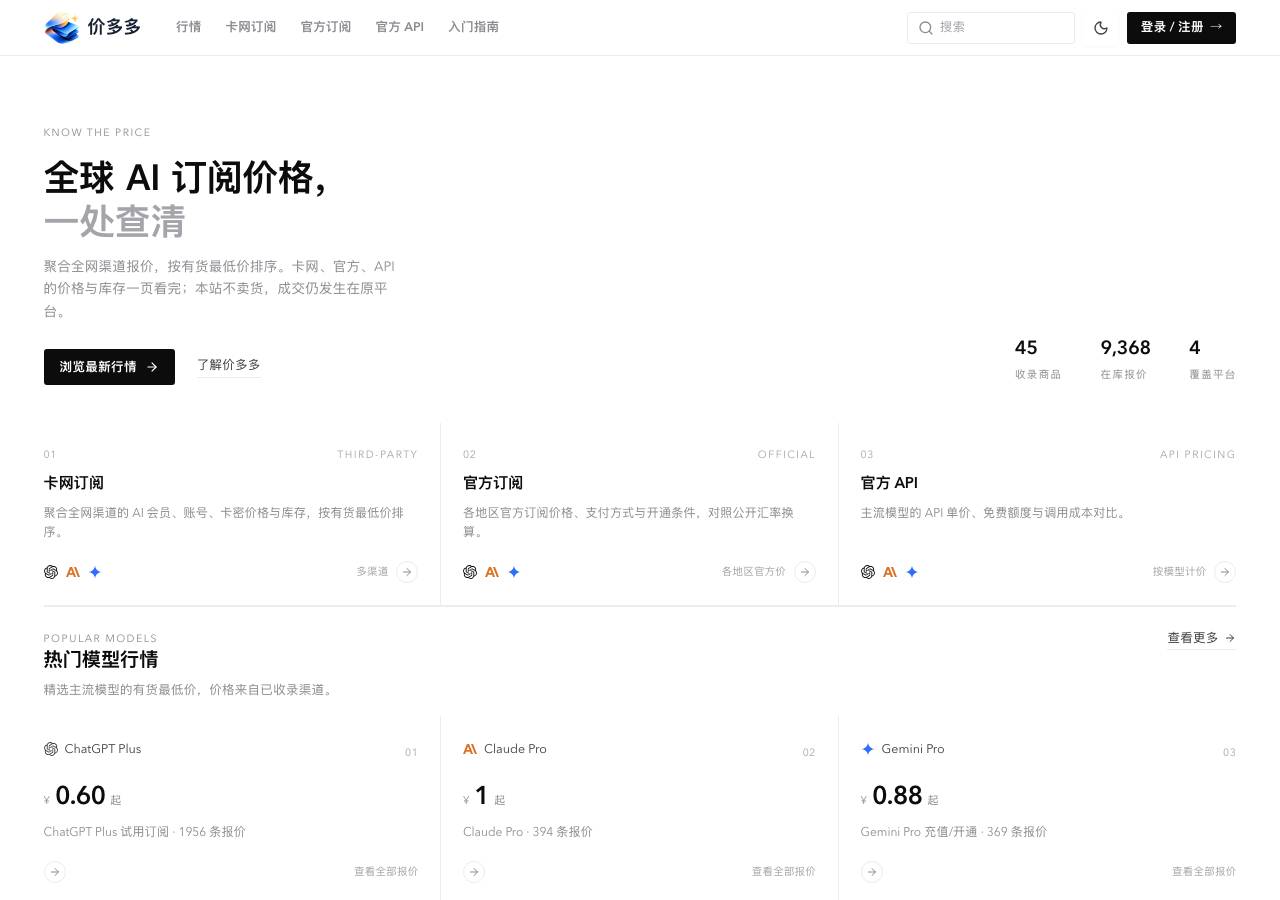Click the 4 覆盖平台 statistic
The width and height of the screenshot is (1280, 900).
point(1212,359)
